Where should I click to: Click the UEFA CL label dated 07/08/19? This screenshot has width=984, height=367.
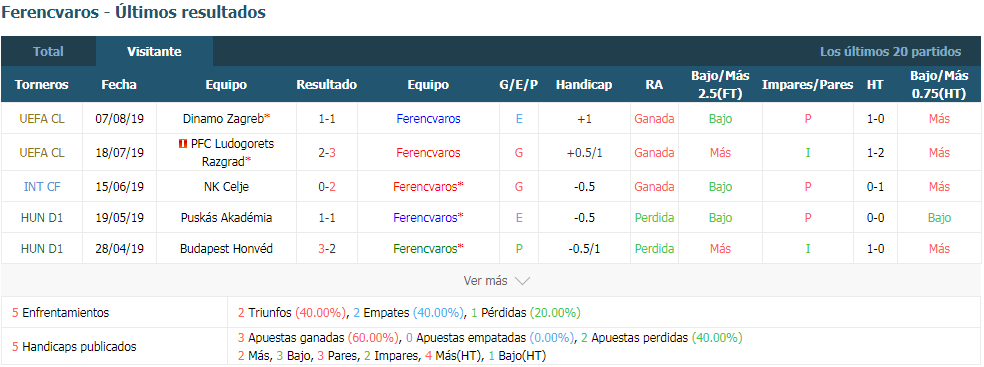[x=42, y=119]
